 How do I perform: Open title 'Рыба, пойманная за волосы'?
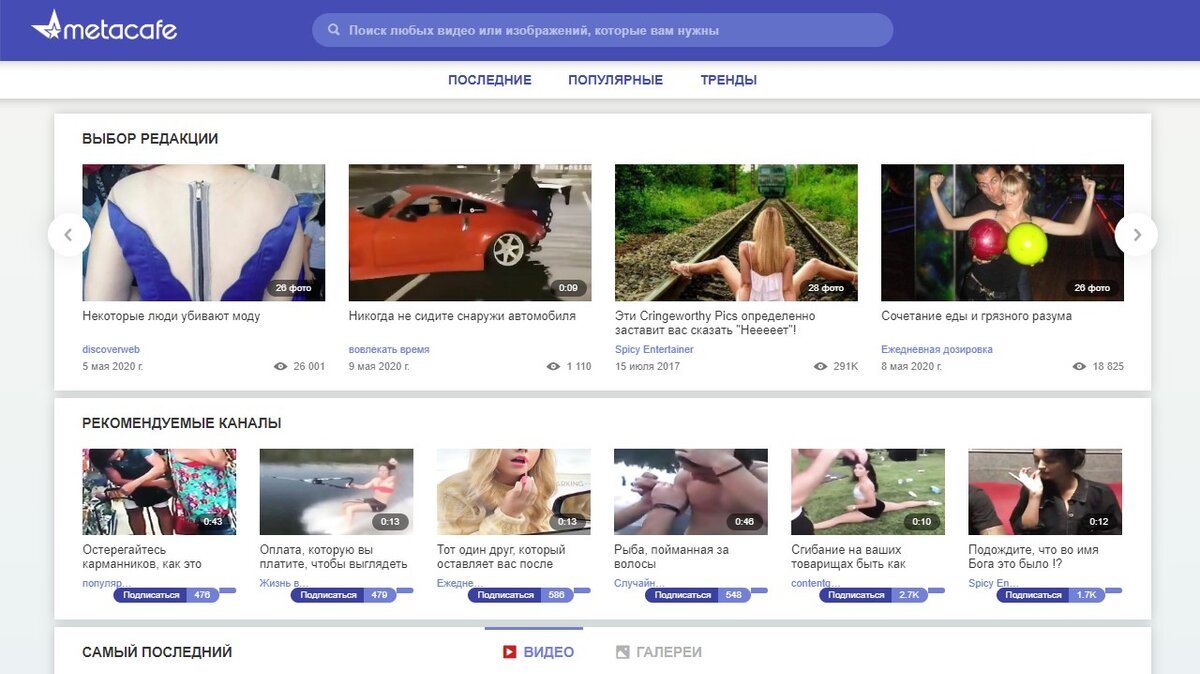pyautogui.click(x=671, y=557)
